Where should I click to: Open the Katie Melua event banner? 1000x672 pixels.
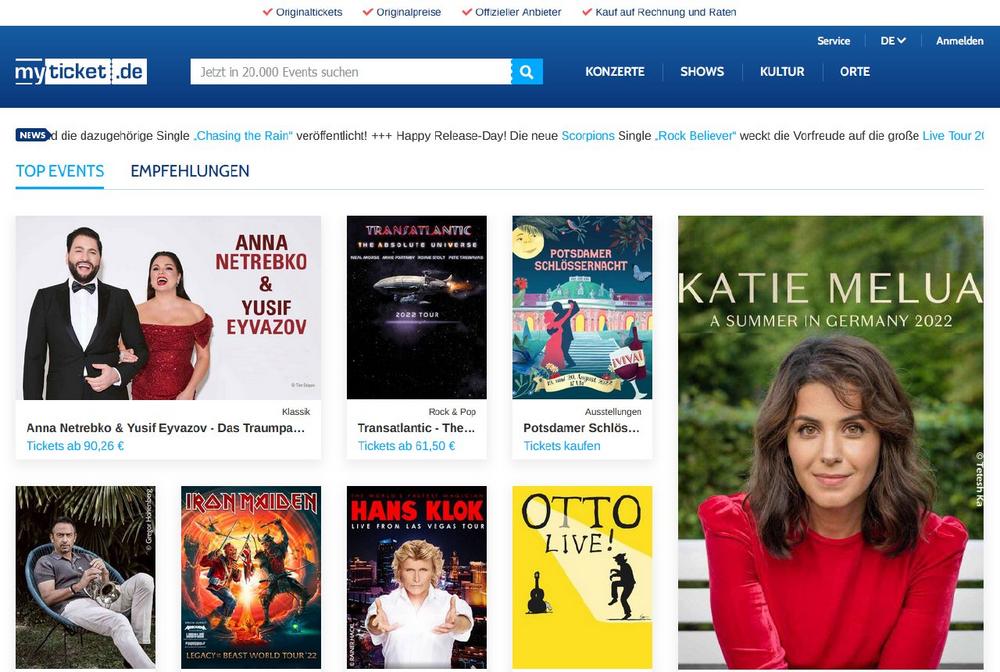[830, 440]
